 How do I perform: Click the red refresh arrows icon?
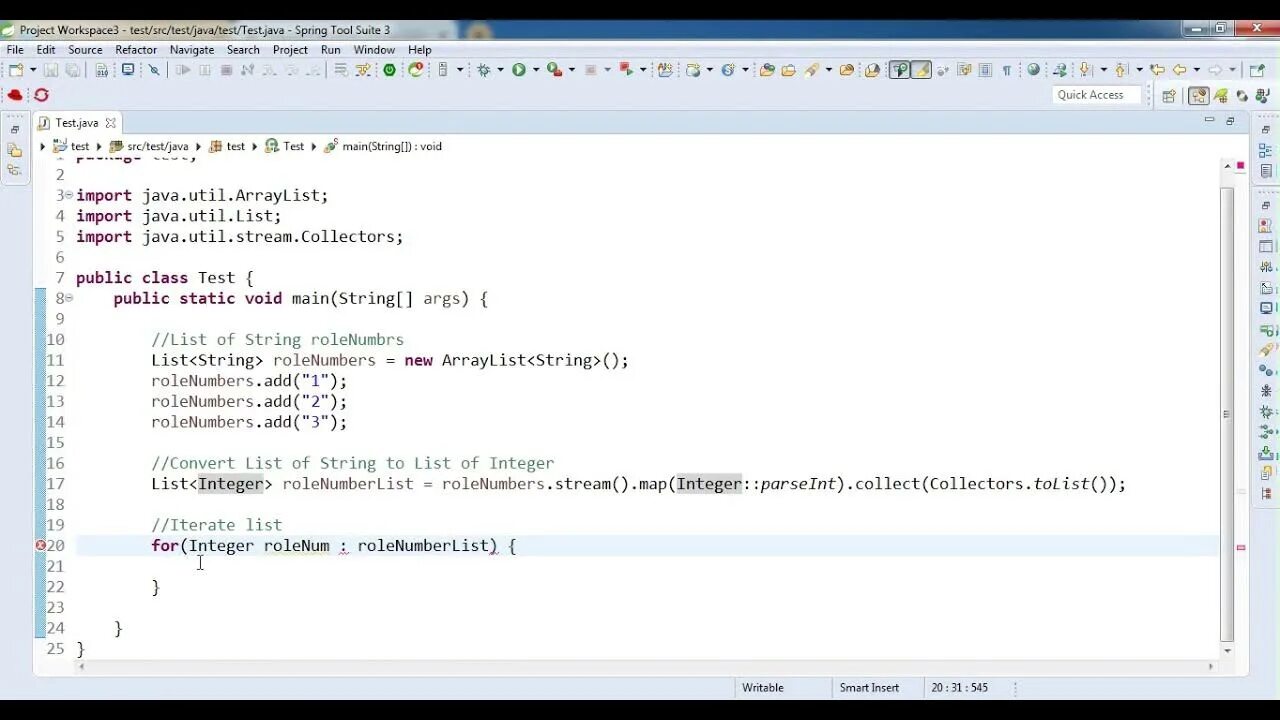coord(41,95)
